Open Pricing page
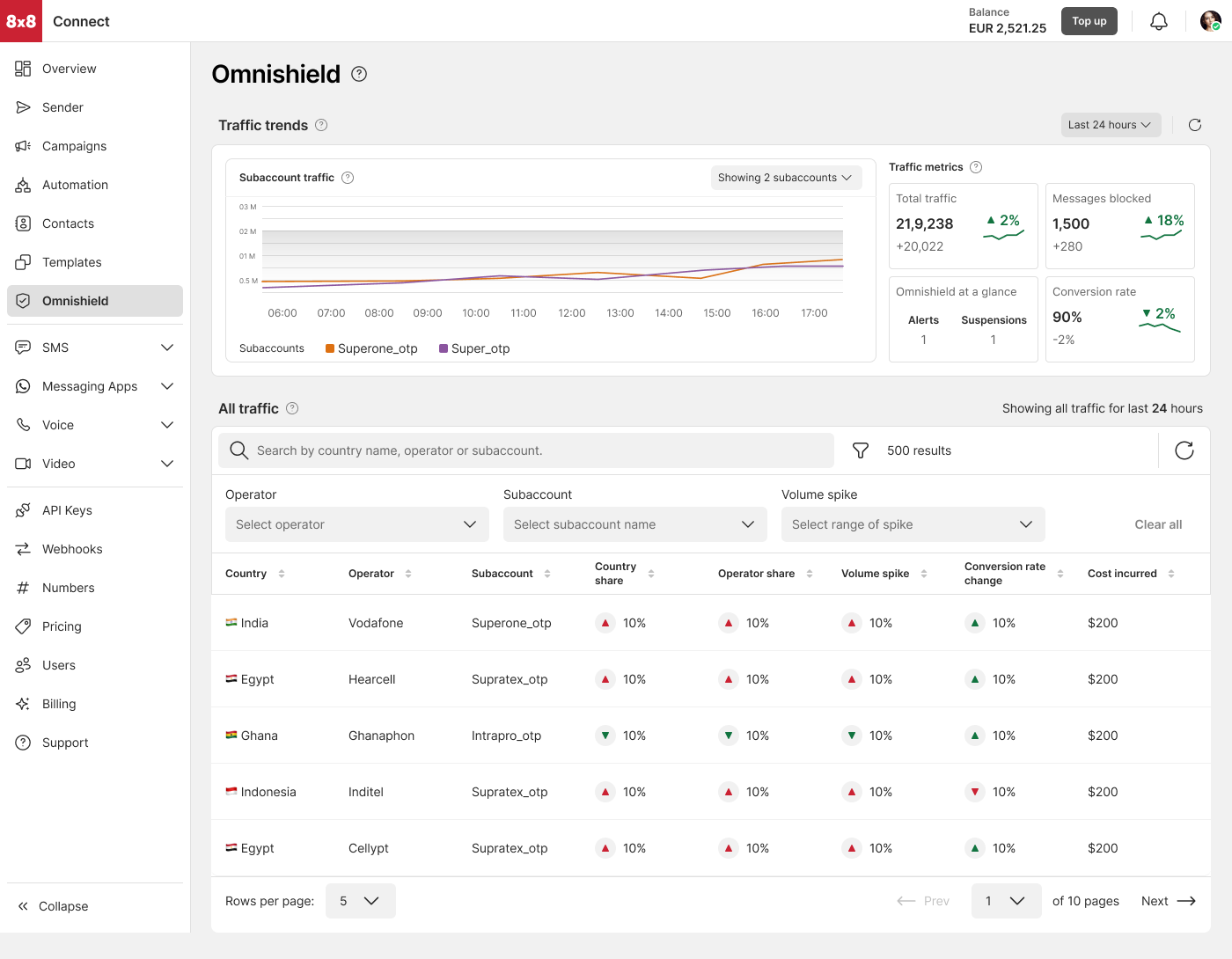The width and height of the screenshot is (1232, 959). 95,626
